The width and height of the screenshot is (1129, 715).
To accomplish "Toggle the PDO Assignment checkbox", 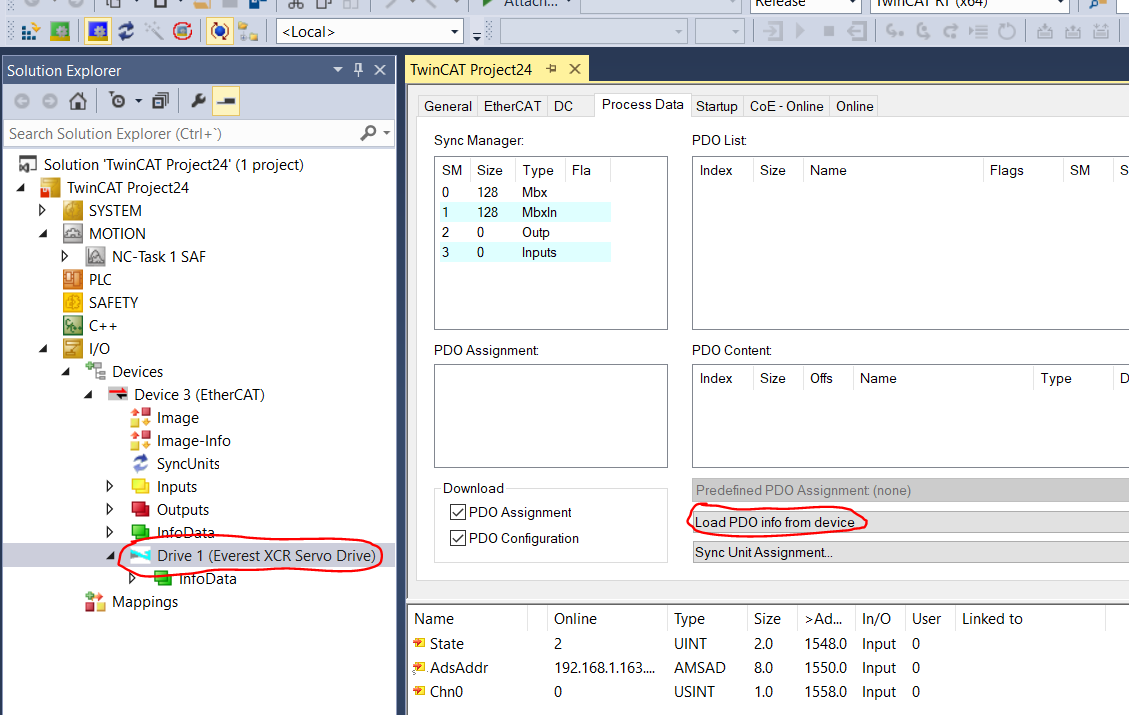I will (459, 513).
